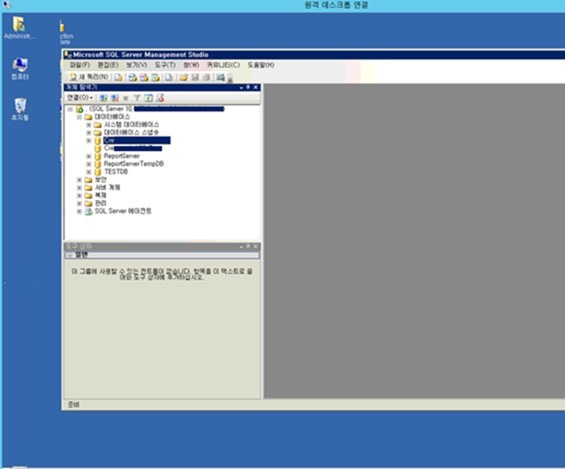Toggle auto-hide pin on toolbox panel

tap(248, 247)
